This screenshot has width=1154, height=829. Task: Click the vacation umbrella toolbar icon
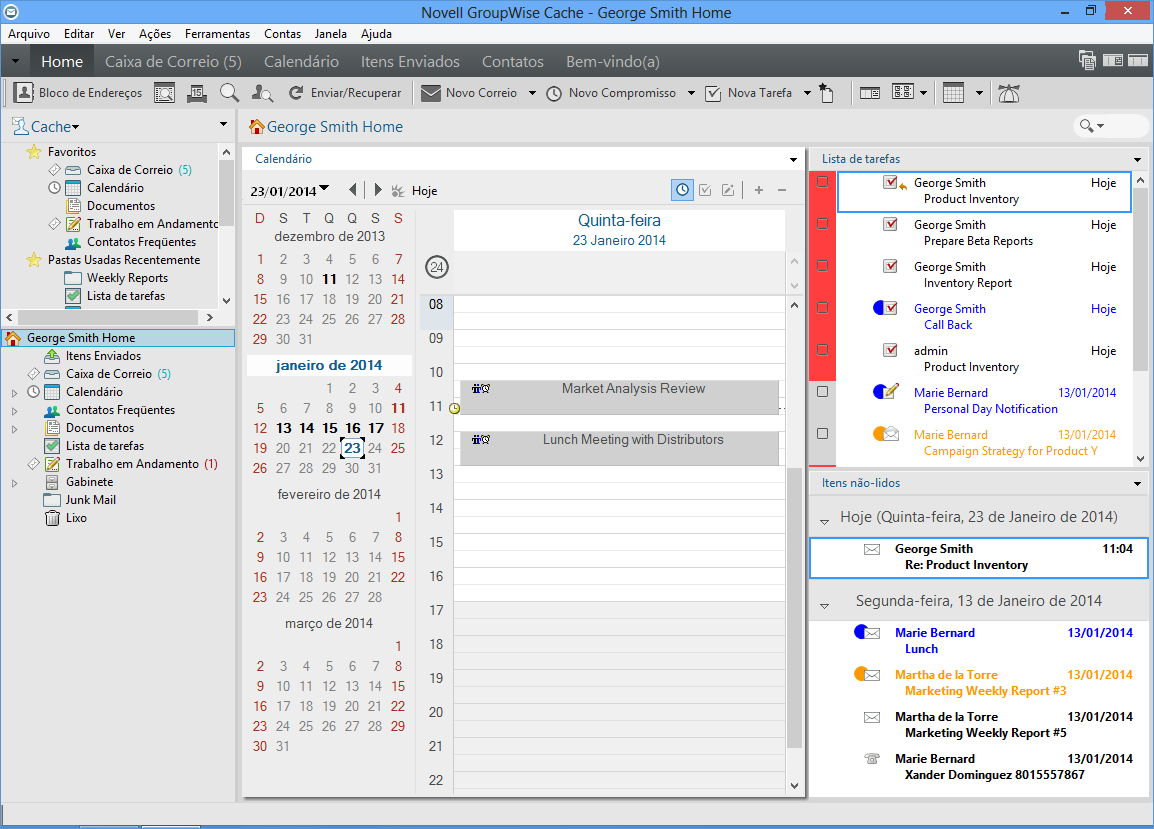(x=1008, y=93)
